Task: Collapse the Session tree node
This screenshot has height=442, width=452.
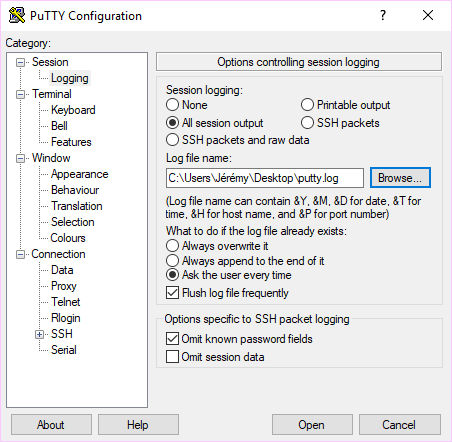Action: click(21, 62)
